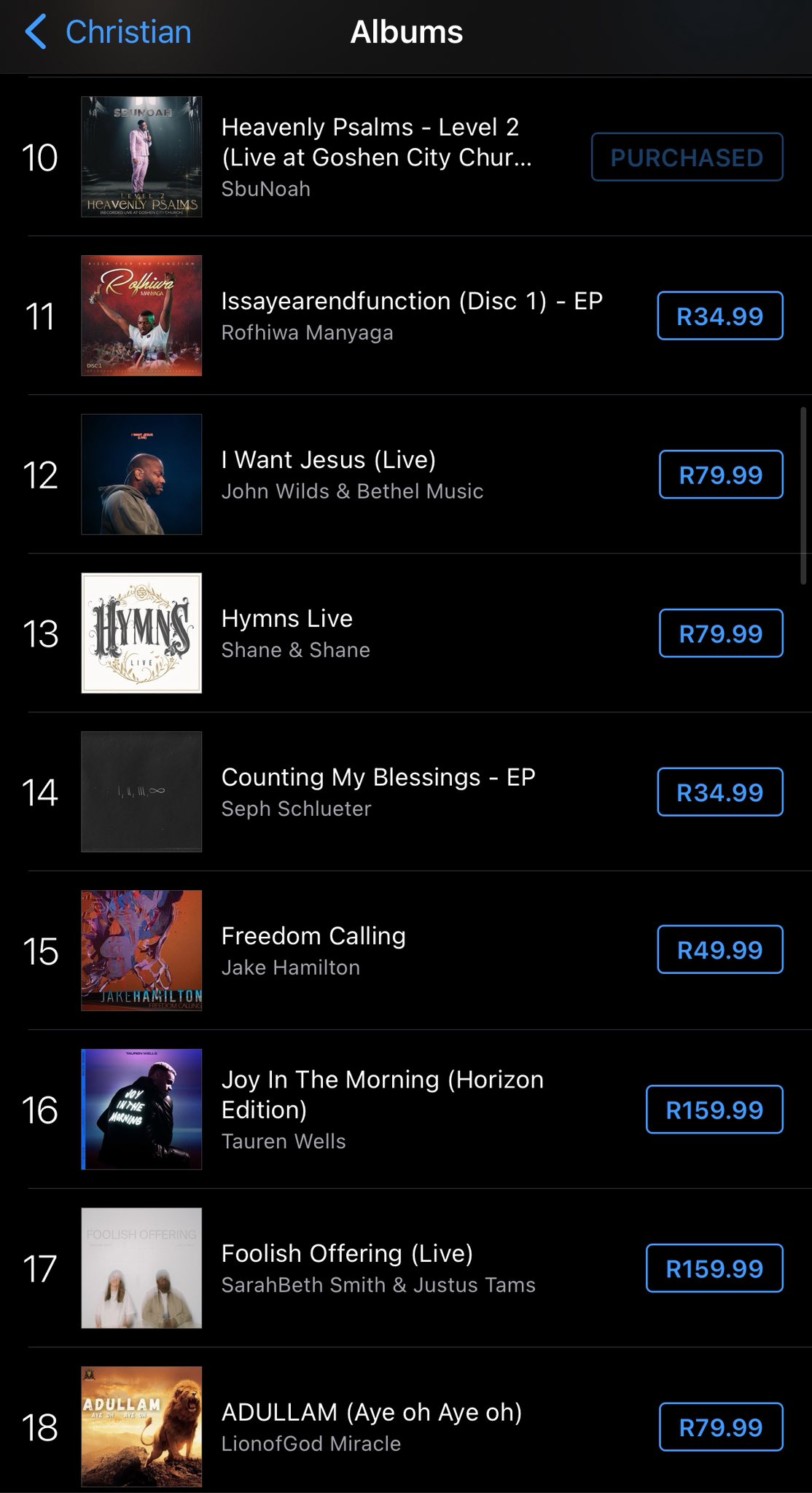Screen dimensions: 812x1493
Task: Buy Joy In The Morning album
Action: pyautogui.click(x=714, y=1110)
